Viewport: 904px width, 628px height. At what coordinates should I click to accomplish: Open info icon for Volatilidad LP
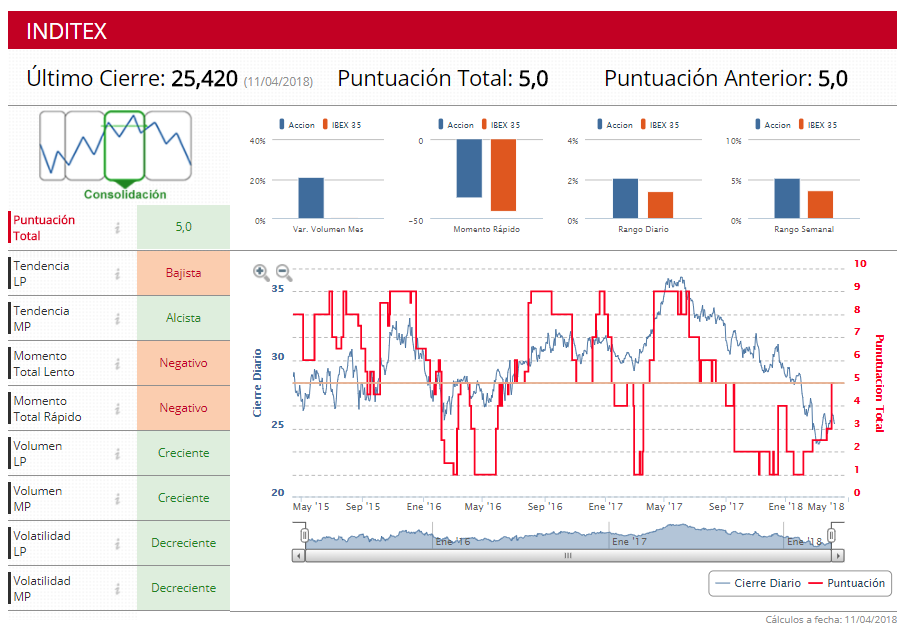[118, 543]
